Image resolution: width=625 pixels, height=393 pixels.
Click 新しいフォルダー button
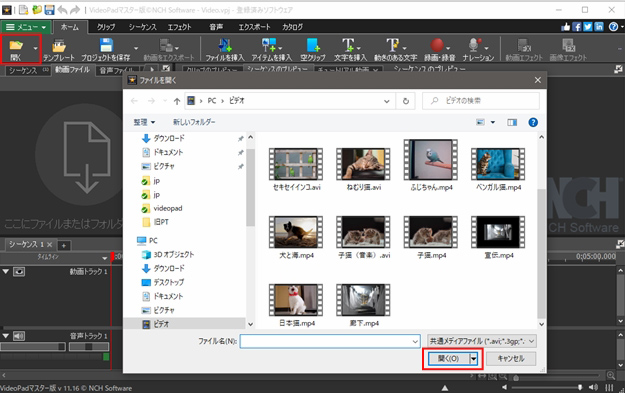pos(194,122)
